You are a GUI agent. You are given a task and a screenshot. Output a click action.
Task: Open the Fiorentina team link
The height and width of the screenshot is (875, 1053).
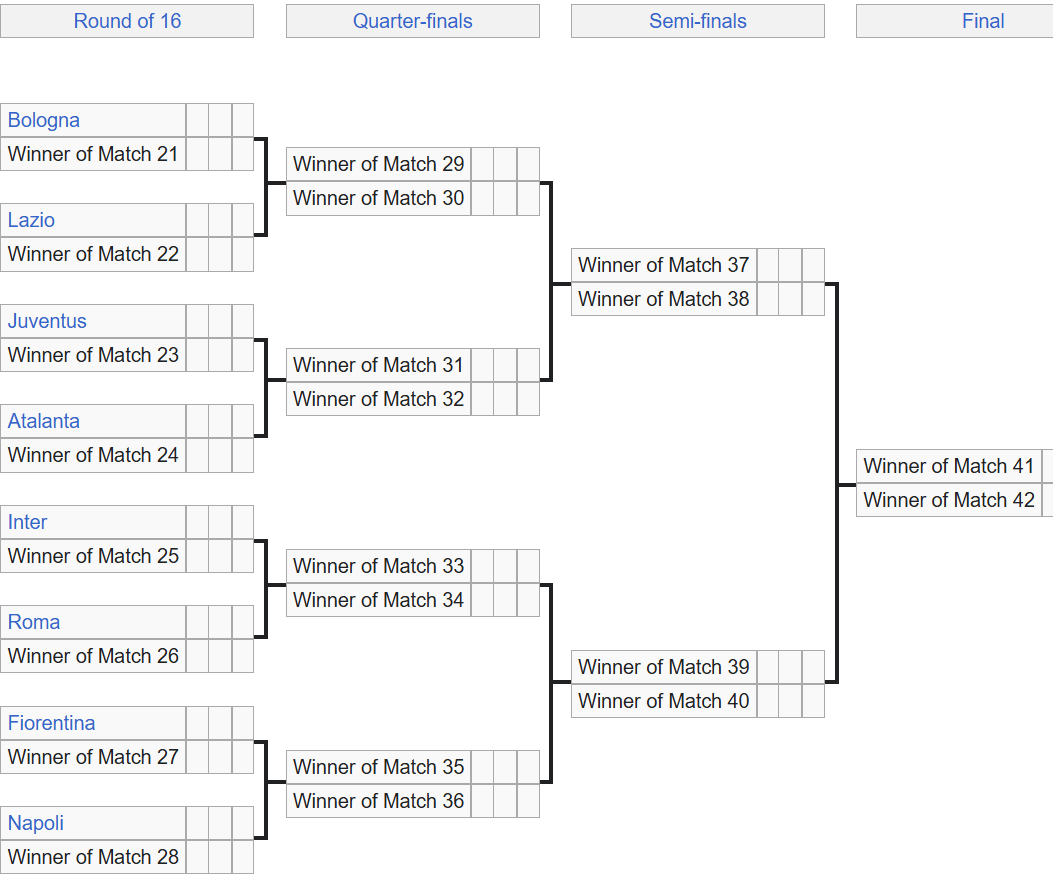click(52, 723)
